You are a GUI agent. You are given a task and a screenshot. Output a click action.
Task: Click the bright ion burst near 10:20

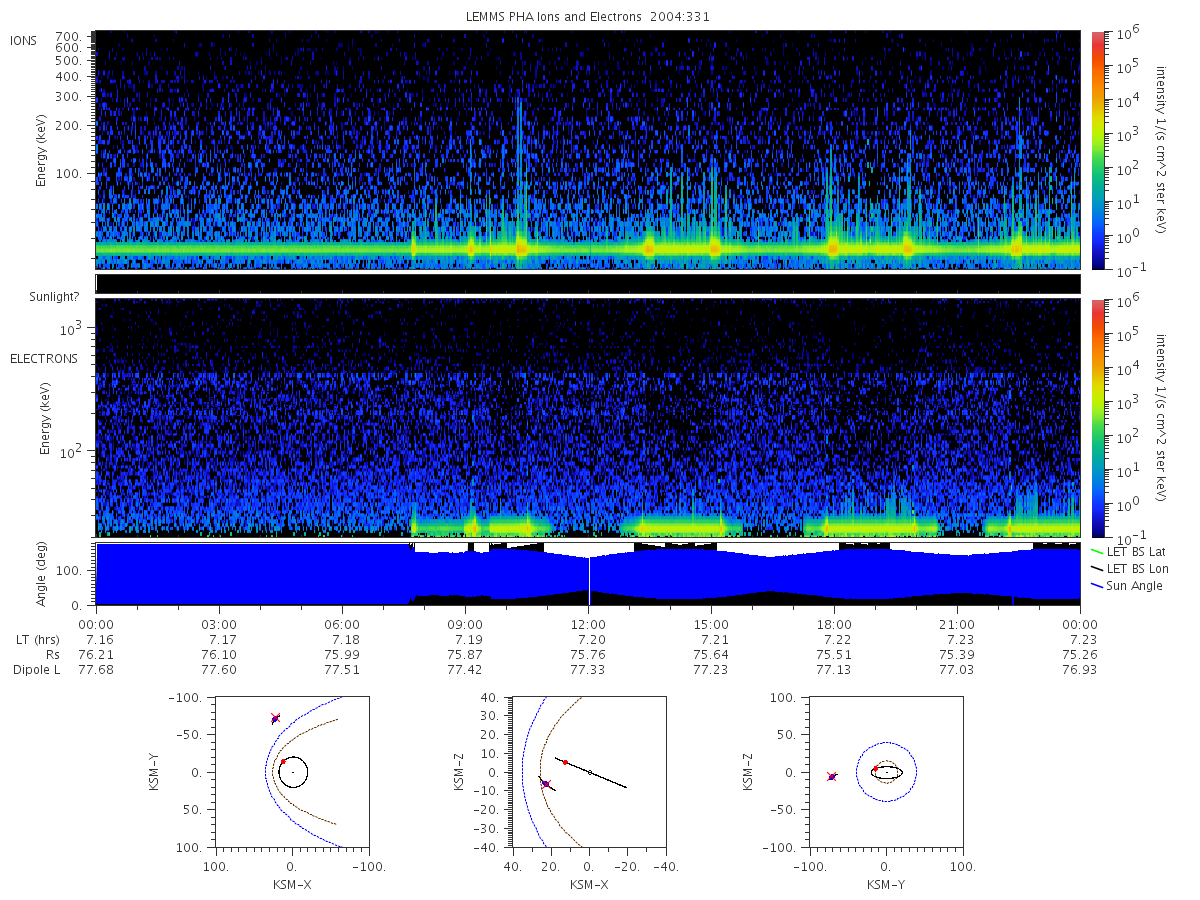(520, 246)
